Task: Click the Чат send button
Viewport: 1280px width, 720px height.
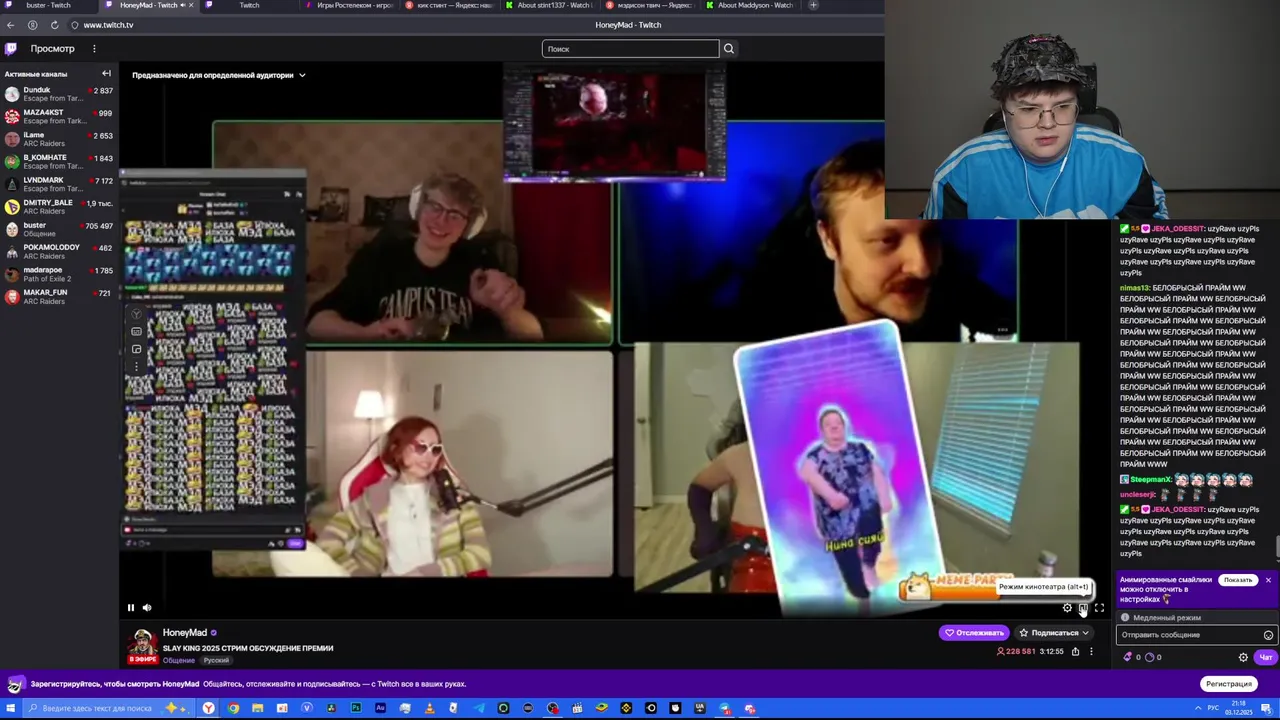Action: [1265, 657]
